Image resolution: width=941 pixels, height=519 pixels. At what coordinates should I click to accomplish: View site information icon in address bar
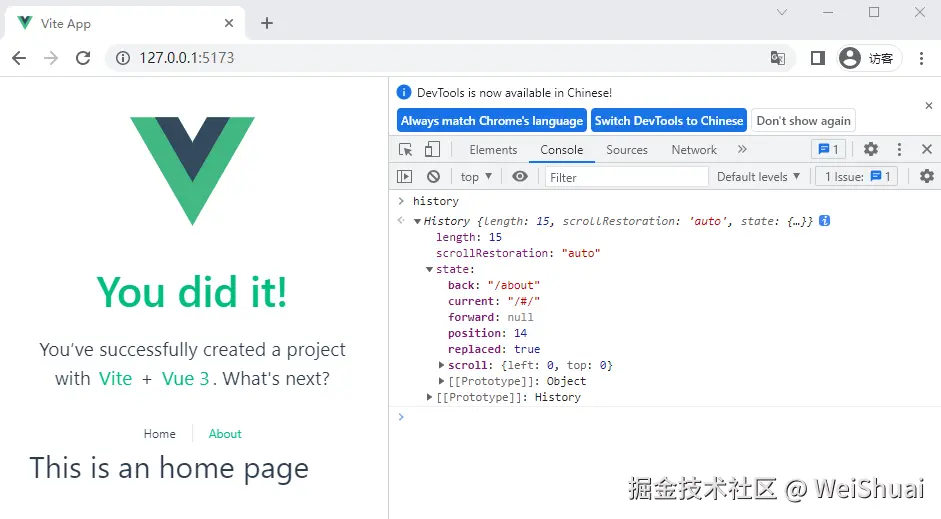122,58
